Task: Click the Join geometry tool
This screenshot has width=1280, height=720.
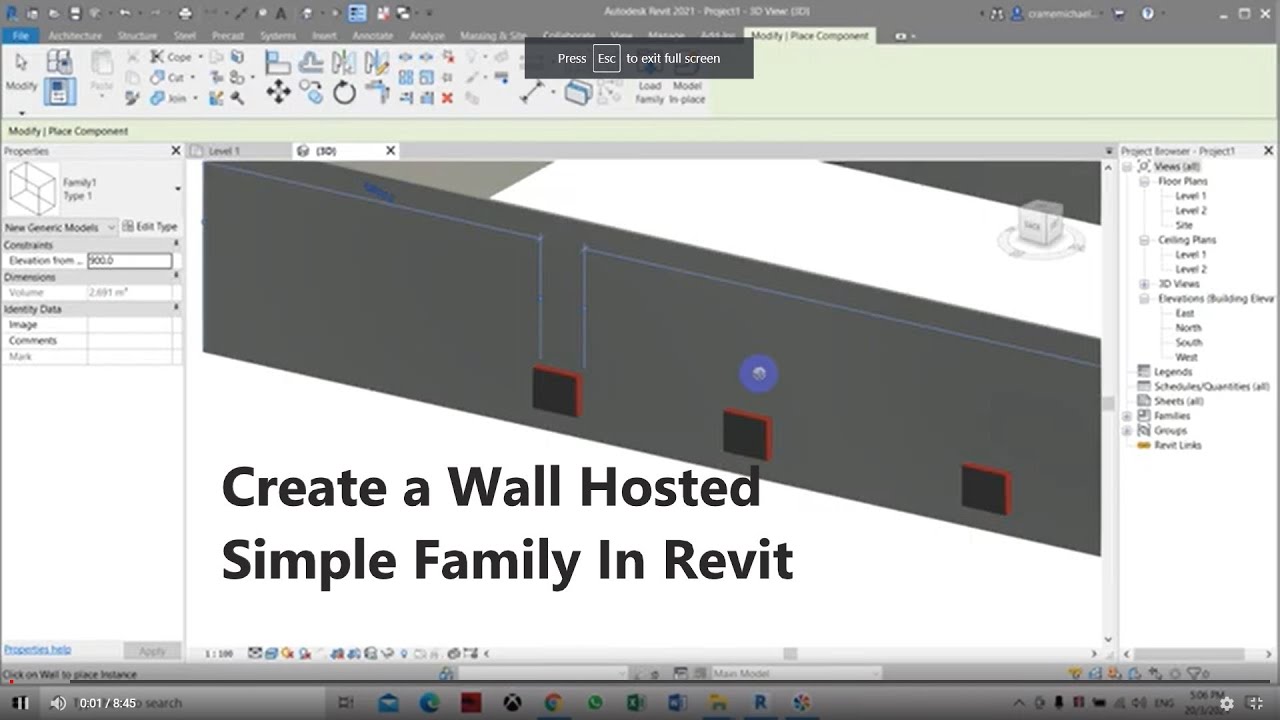Action: [x=170, y=98]
